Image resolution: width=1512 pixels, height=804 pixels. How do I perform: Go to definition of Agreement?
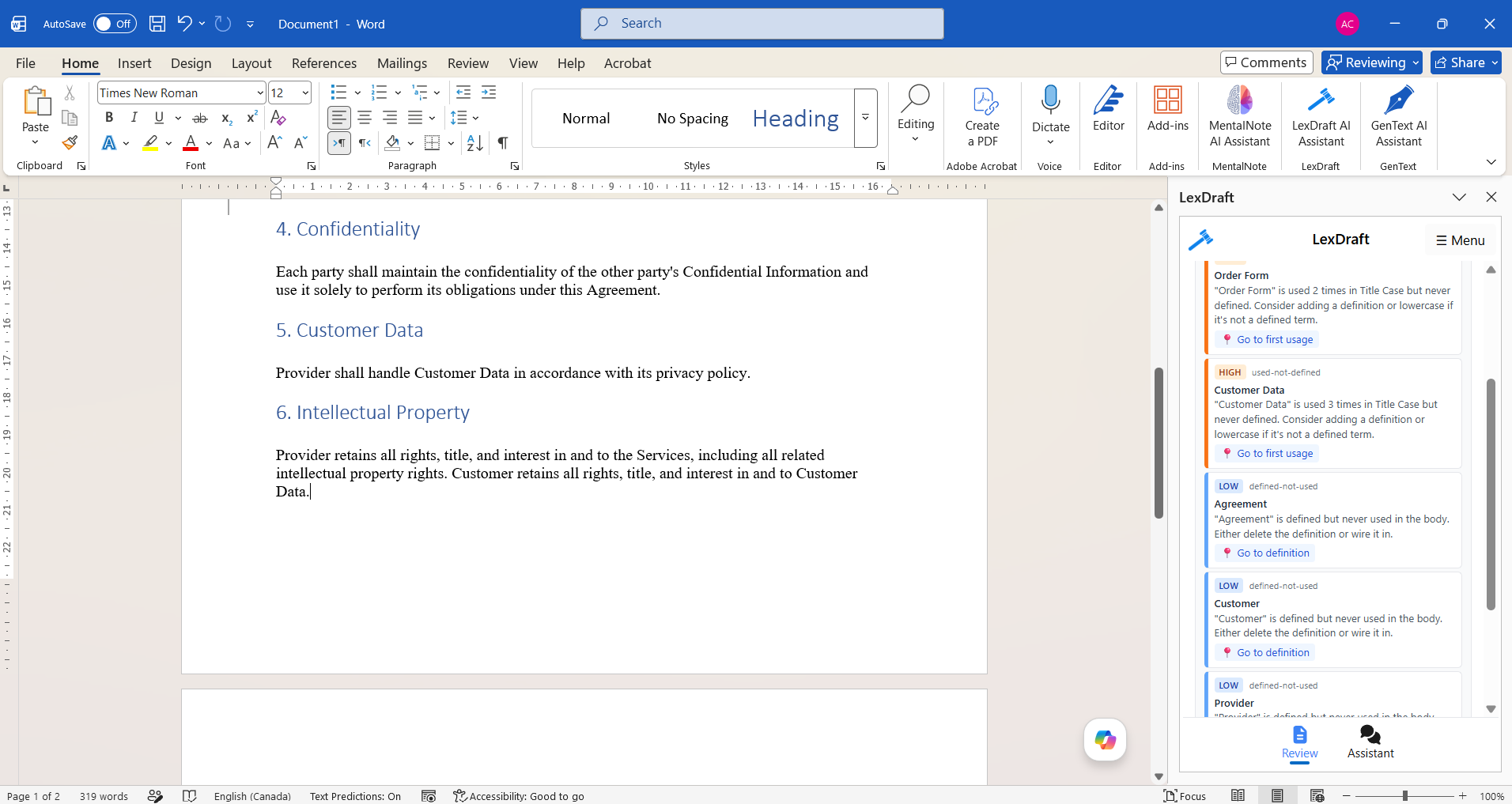click(x=1265, y=553)
